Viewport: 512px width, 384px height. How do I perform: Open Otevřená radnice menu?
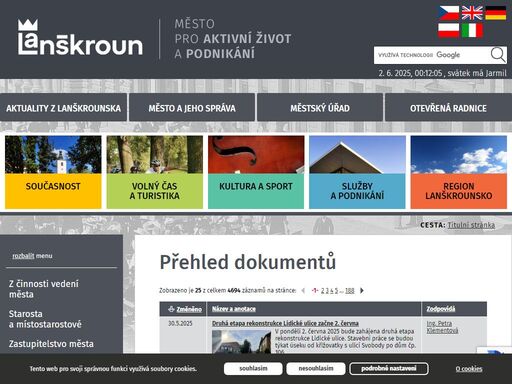tap(448, 108)
